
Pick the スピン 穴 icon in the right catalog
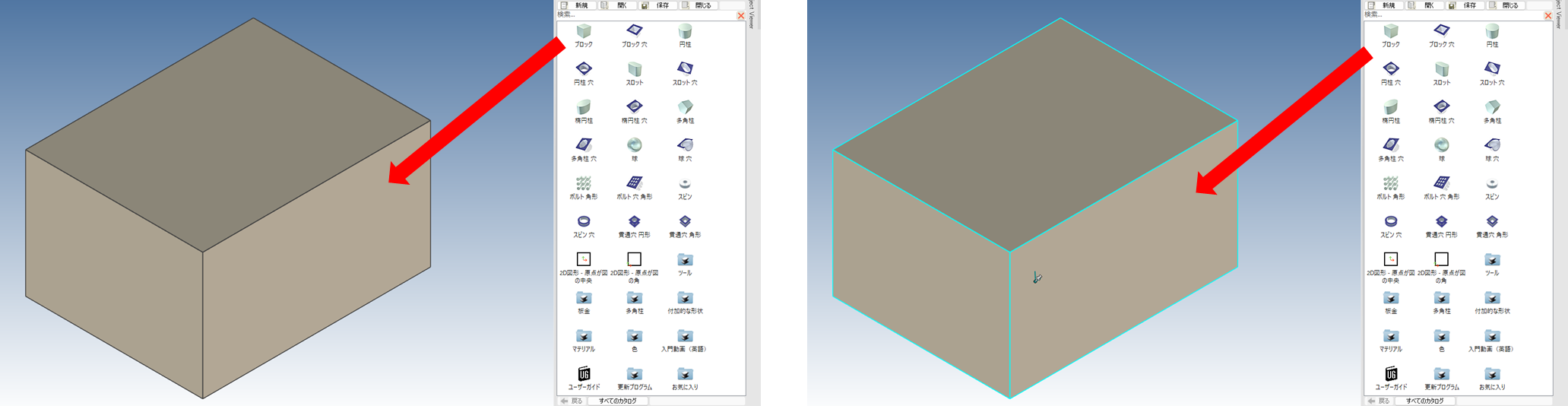click(1391, 222)
